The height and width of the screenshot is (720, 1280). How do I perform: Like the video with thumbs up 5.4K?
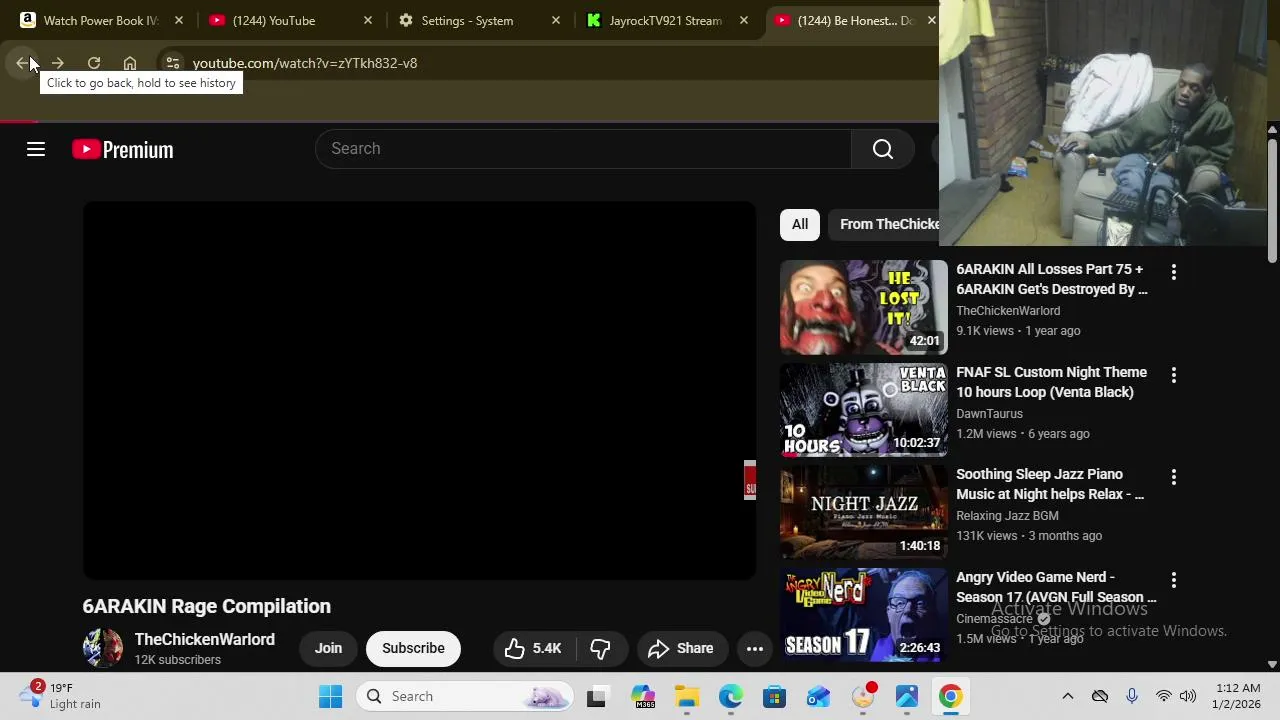[533, 648]
